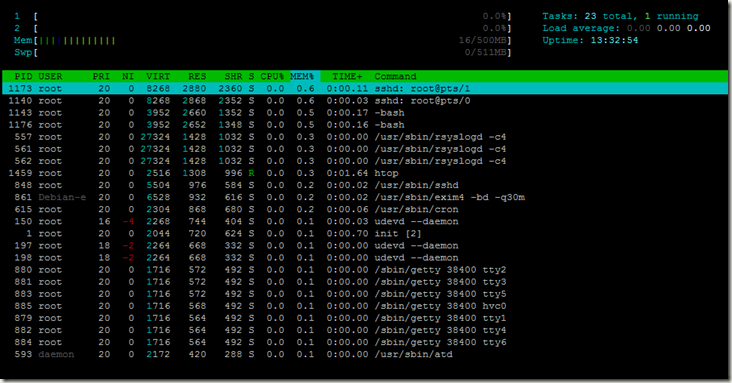The image size is (732, 383).
Task: Click the CPU 2 usage meter
Action: click(x=263, y=28)
